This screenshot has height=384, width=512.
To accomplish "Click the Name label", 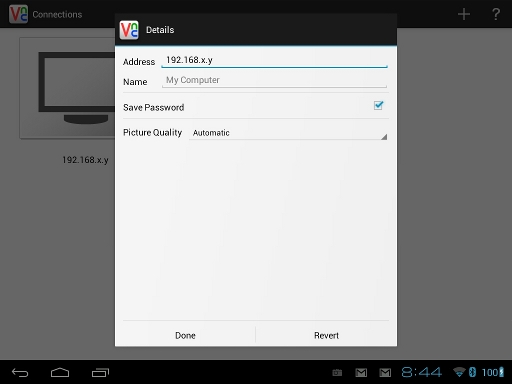I will (135, 82).
